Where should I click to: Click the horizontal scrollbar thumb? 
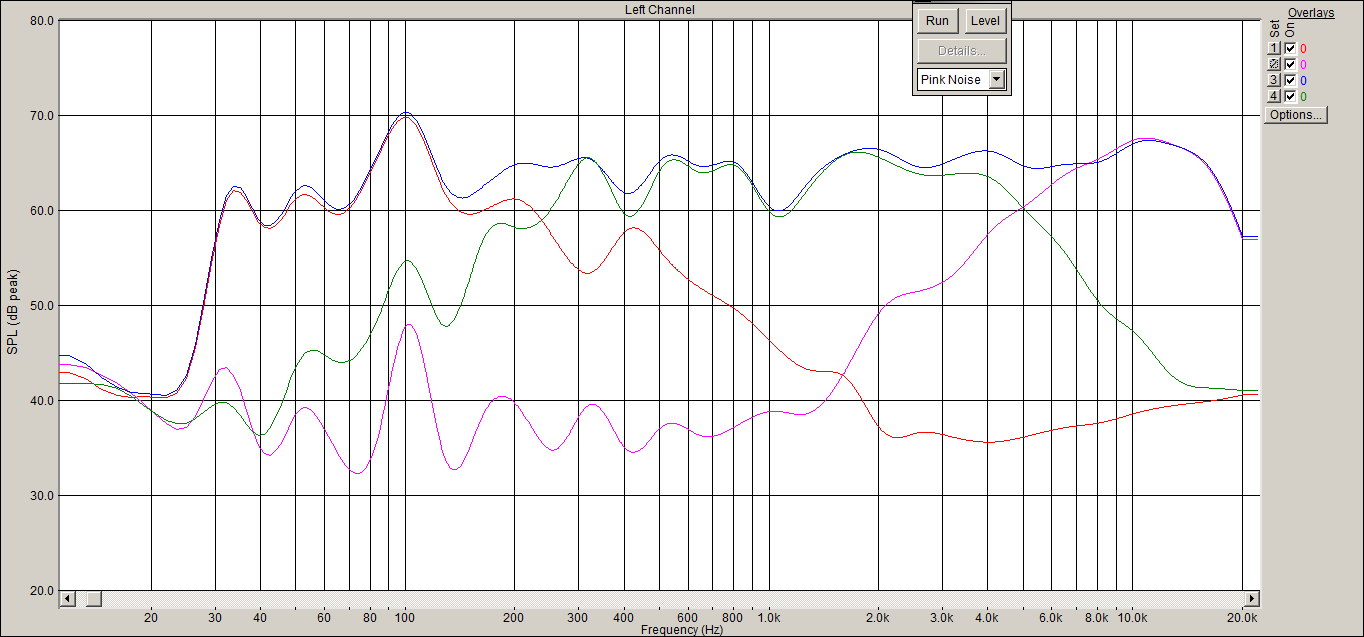pyautogui.click(x=92, y=599)
